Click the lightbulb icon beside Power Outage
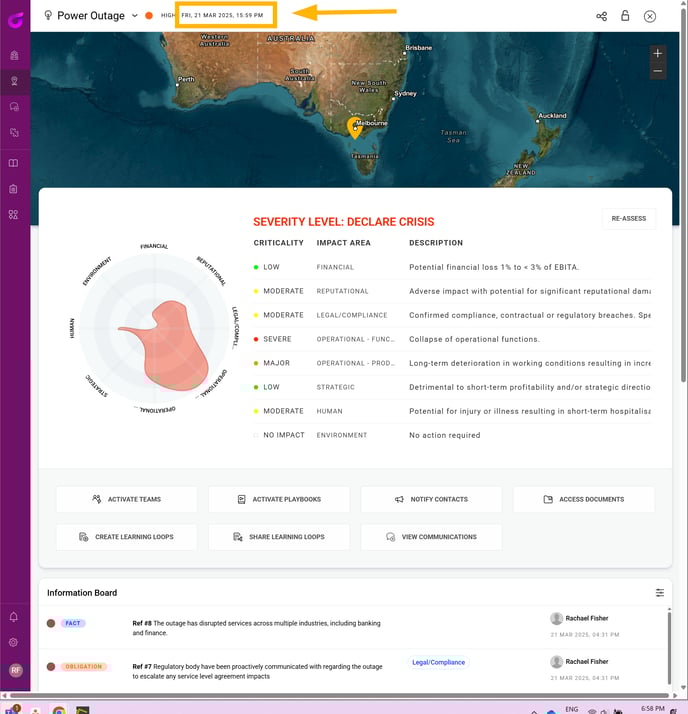688x714 pixels. click(x=48, y=15)
